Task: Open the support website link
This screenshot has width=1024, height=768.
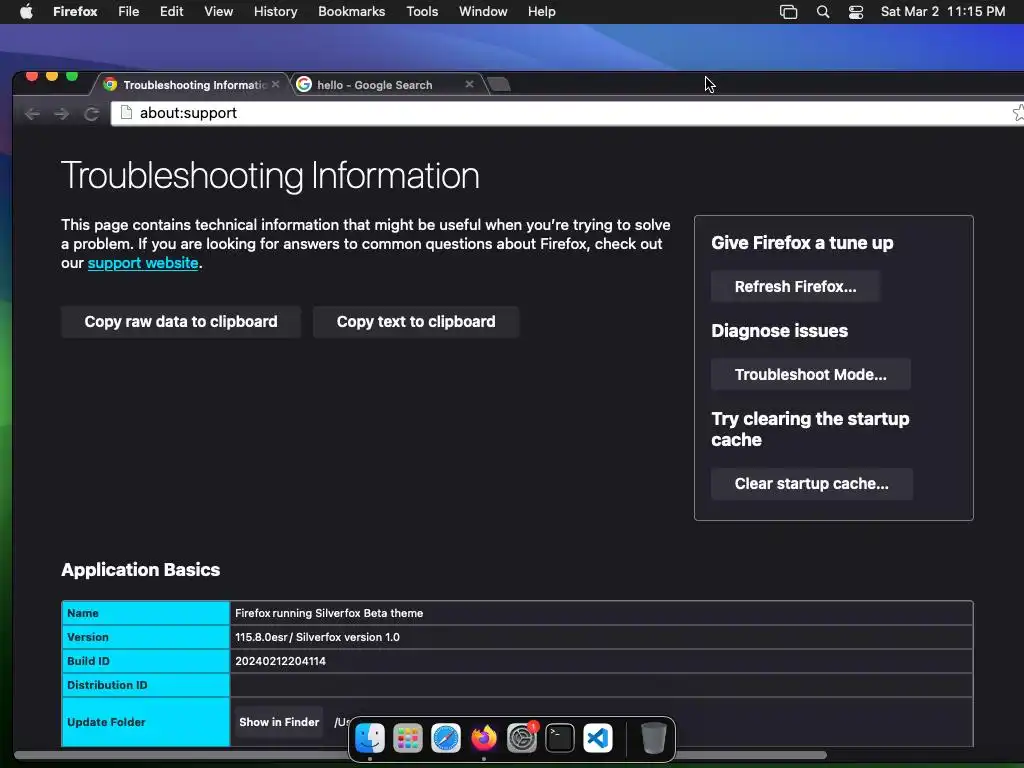Action: point(143,263)
